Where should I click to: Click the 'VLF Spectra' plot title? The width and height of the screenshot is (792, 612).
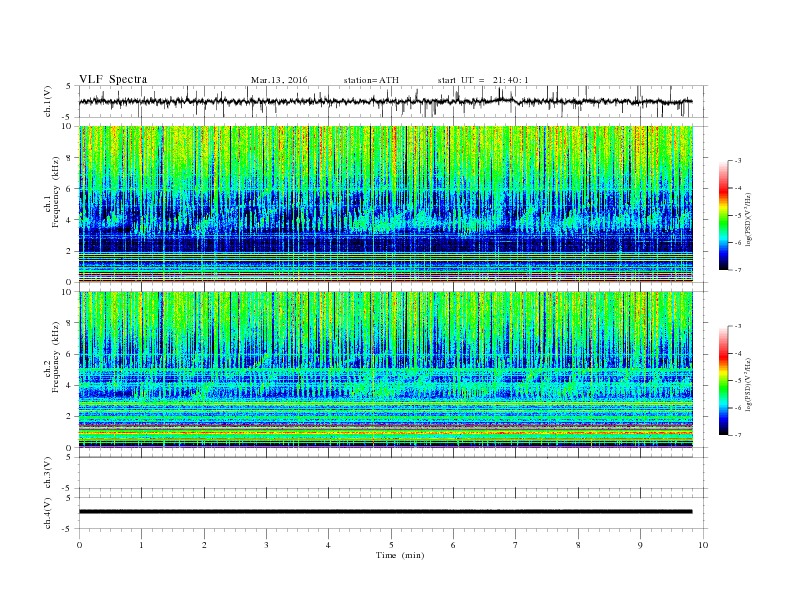click(x=113, y=79)
